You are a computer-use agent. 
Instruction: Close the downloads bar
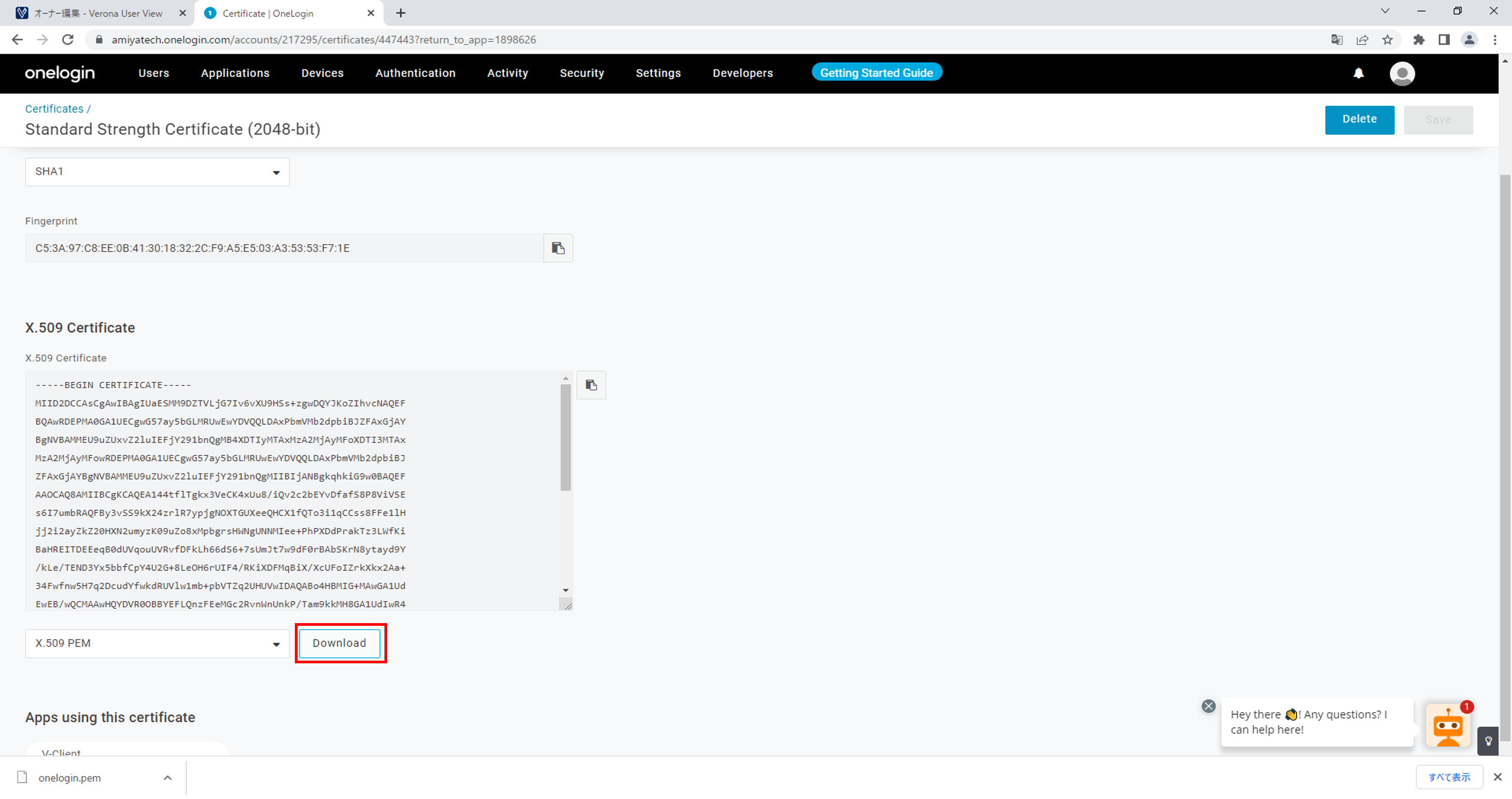(x=1498, y=777)
